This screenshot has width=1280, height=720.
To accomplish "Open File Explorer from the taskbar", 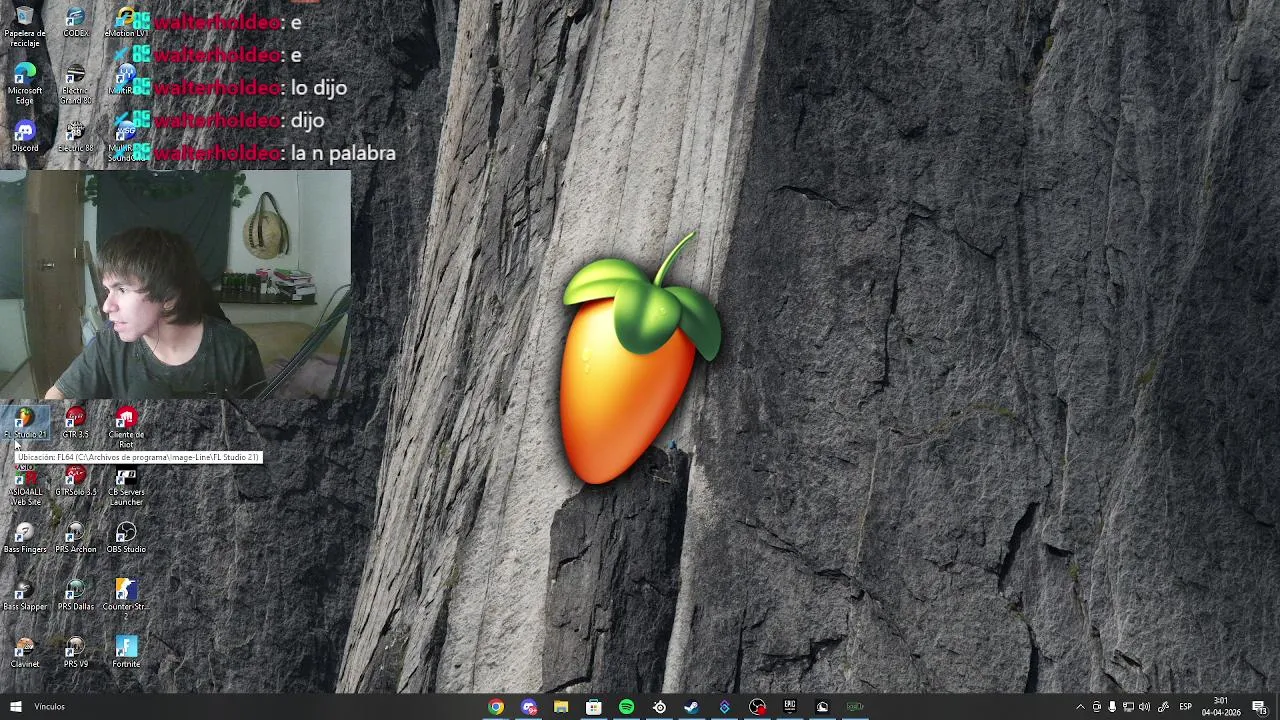I will tap(561, 707).
